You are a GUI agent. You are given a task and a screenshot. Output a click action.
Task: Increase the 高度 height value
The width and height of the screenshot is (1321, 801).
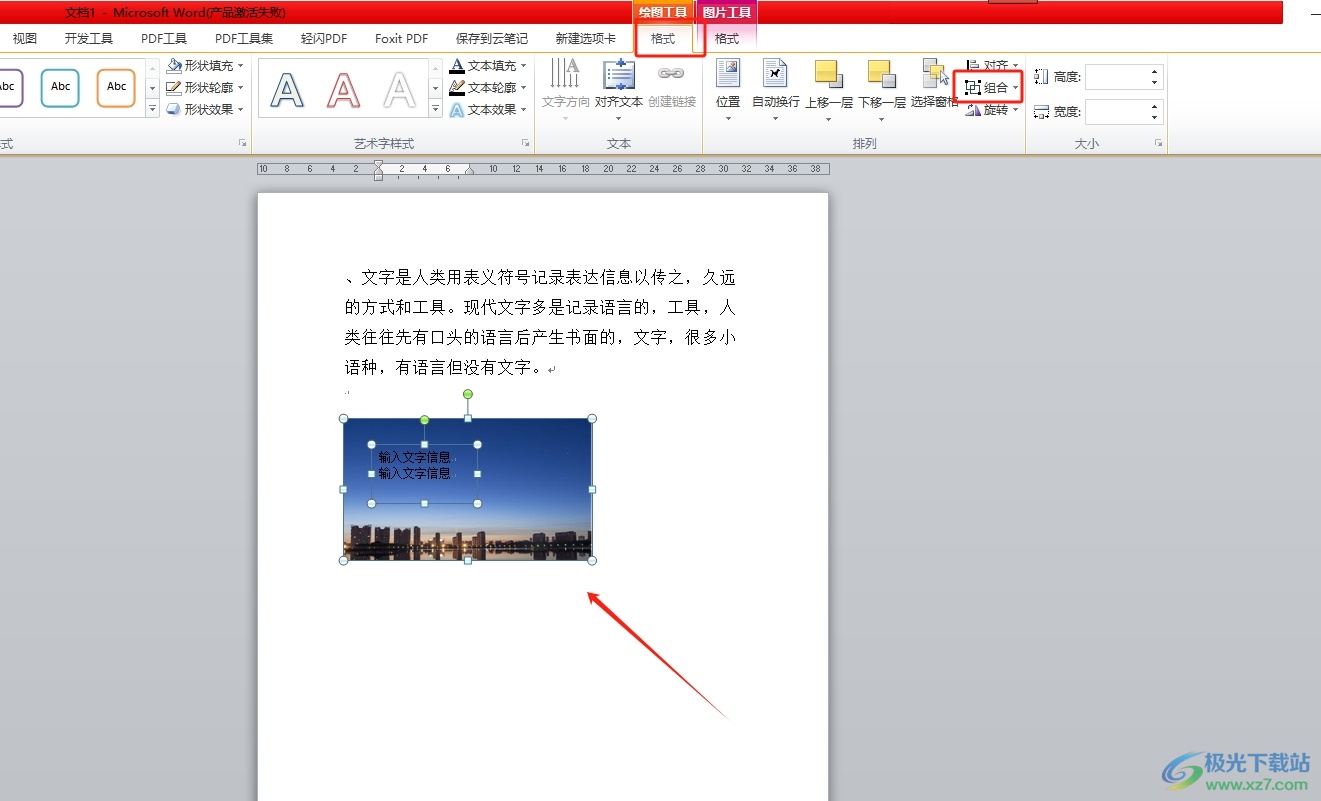(1156, 71)
